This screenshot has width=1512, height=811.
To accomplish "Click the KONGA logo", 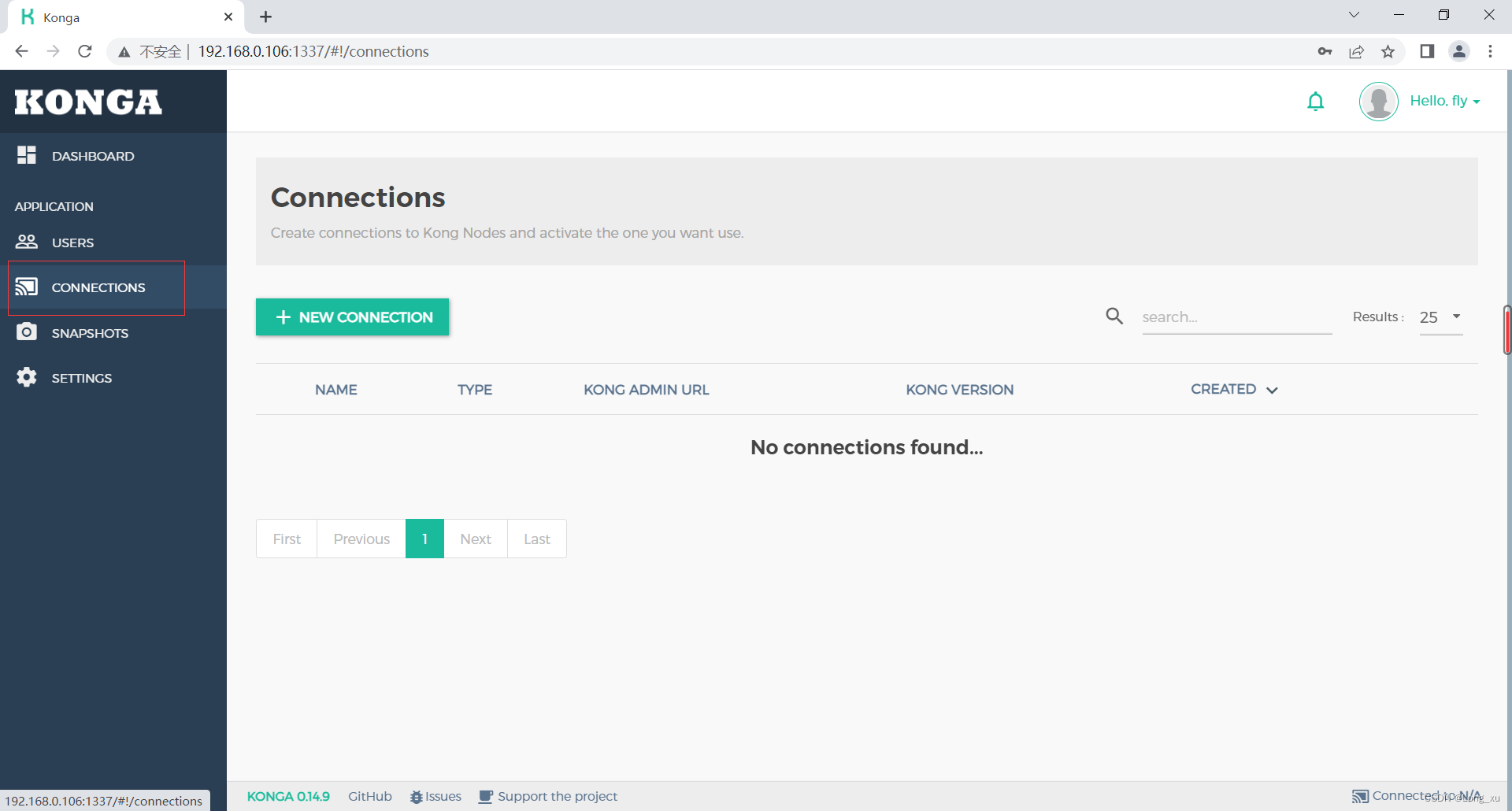I will click(x=87, y=102).
